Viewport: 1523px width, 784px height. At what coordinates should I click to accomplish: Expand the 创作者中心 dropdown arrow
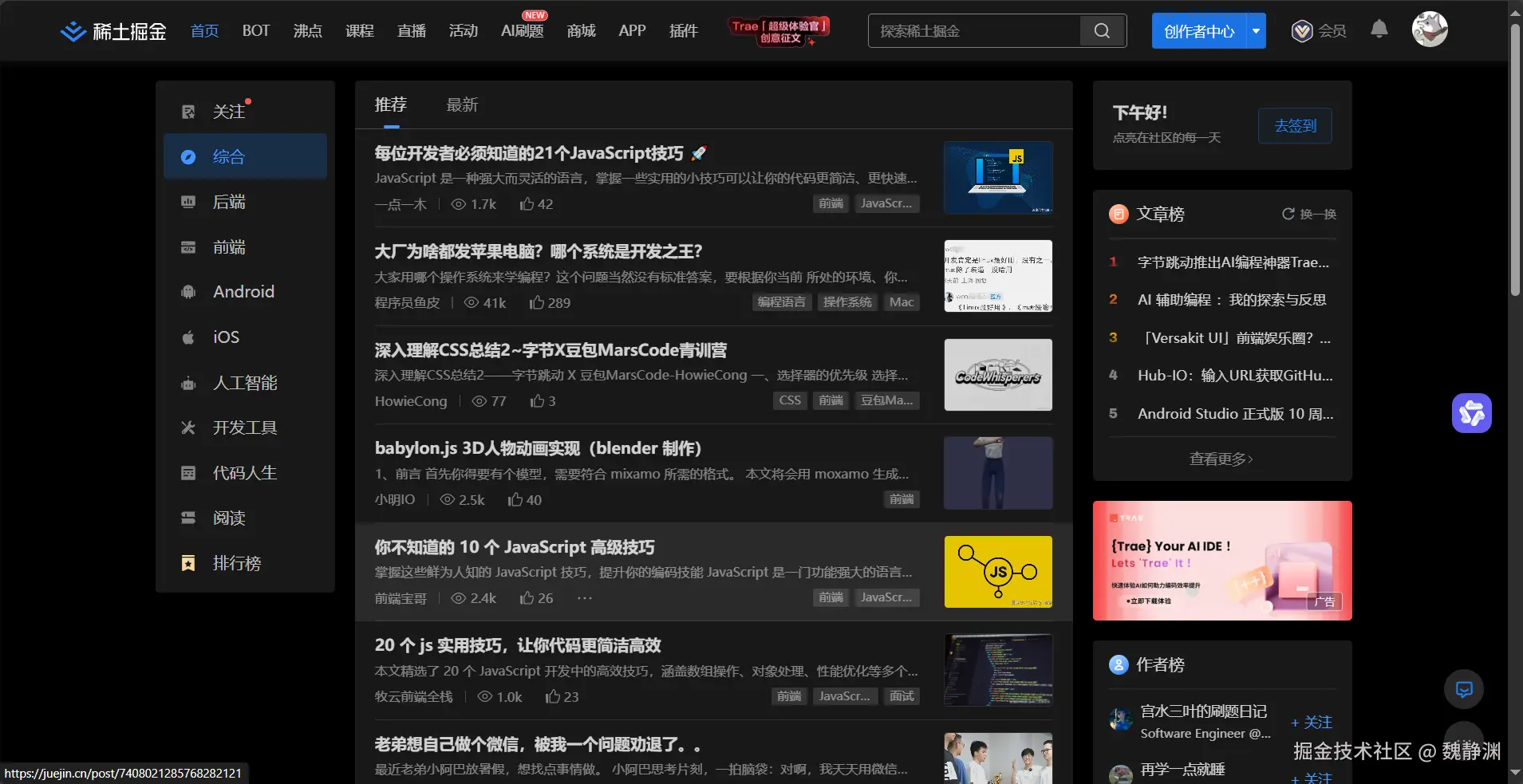[1255, 30]
